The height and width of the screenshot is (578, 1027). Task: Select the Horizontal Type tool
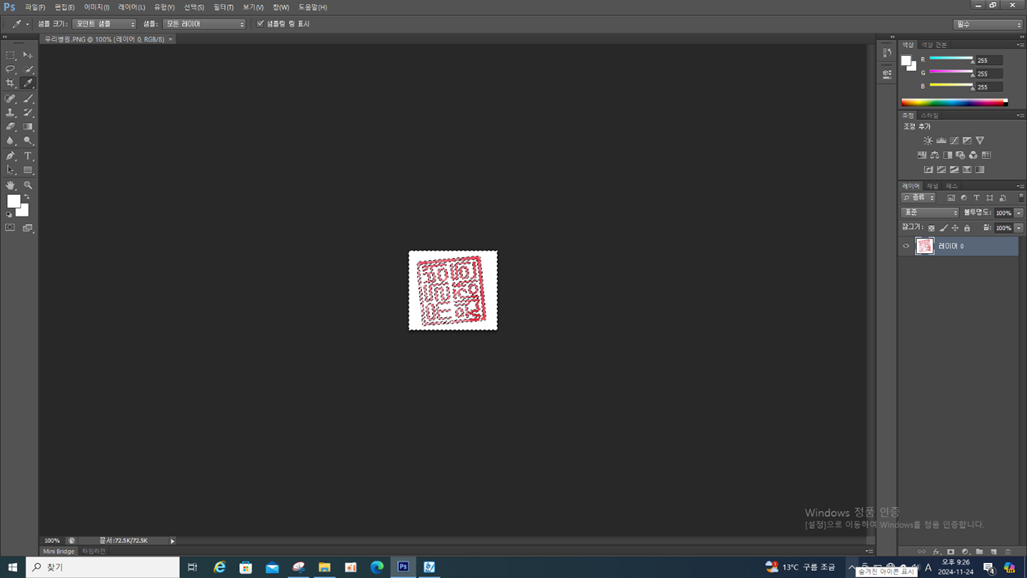coord(28,156)
